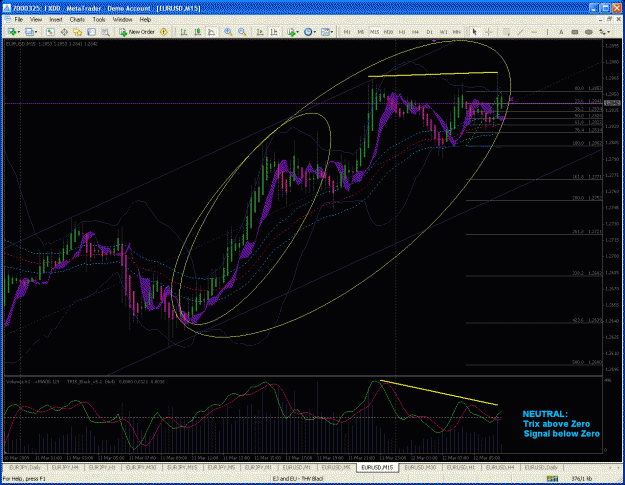Expand the Periods clock dropdown arrow

pos(314,32)
